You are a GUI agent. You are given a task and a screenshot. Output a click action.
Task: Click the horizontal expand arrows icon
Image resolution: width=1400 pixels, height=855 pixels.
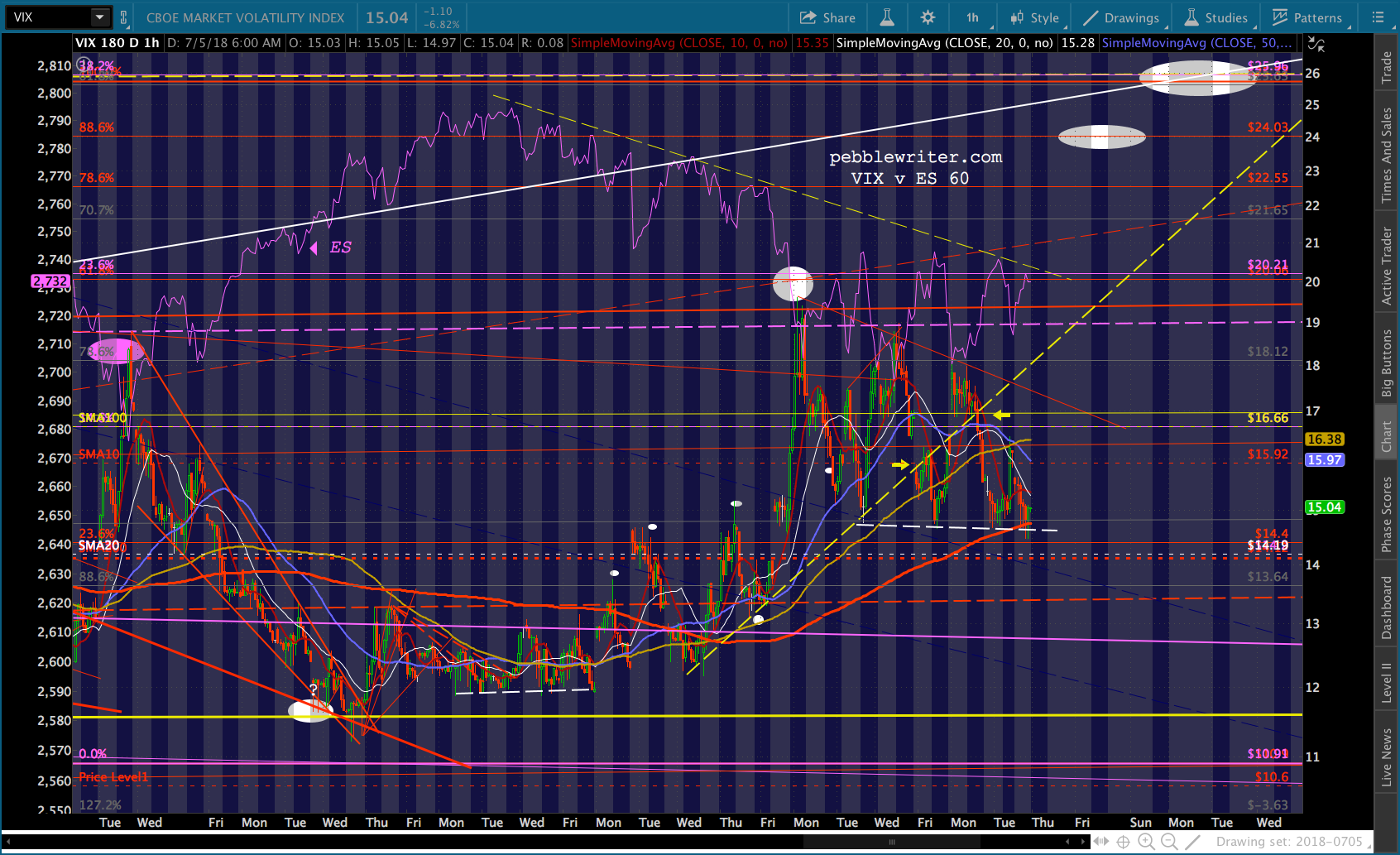(x=1100, y=842)
